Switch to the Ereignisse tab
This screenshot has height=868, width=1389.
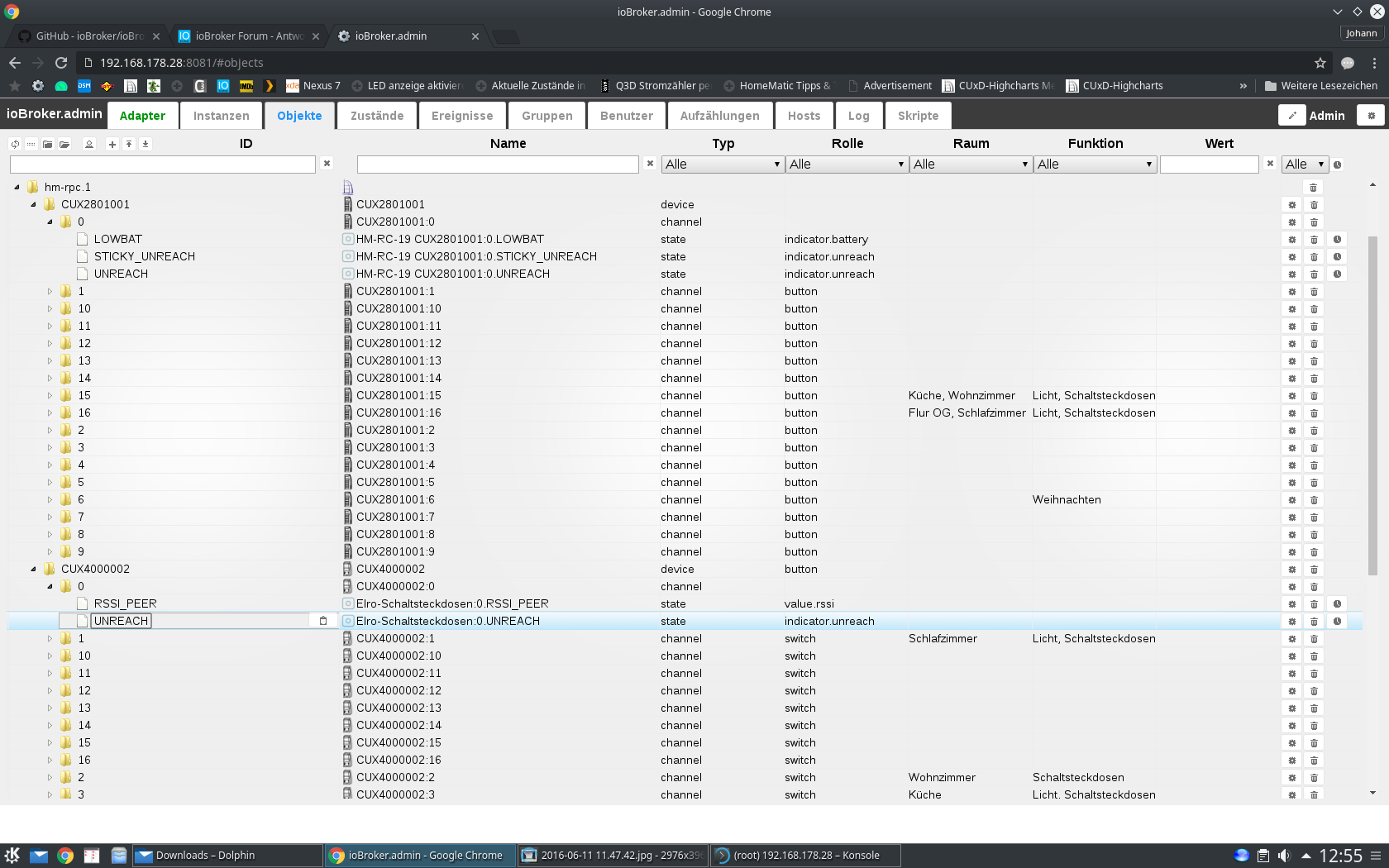462,116
